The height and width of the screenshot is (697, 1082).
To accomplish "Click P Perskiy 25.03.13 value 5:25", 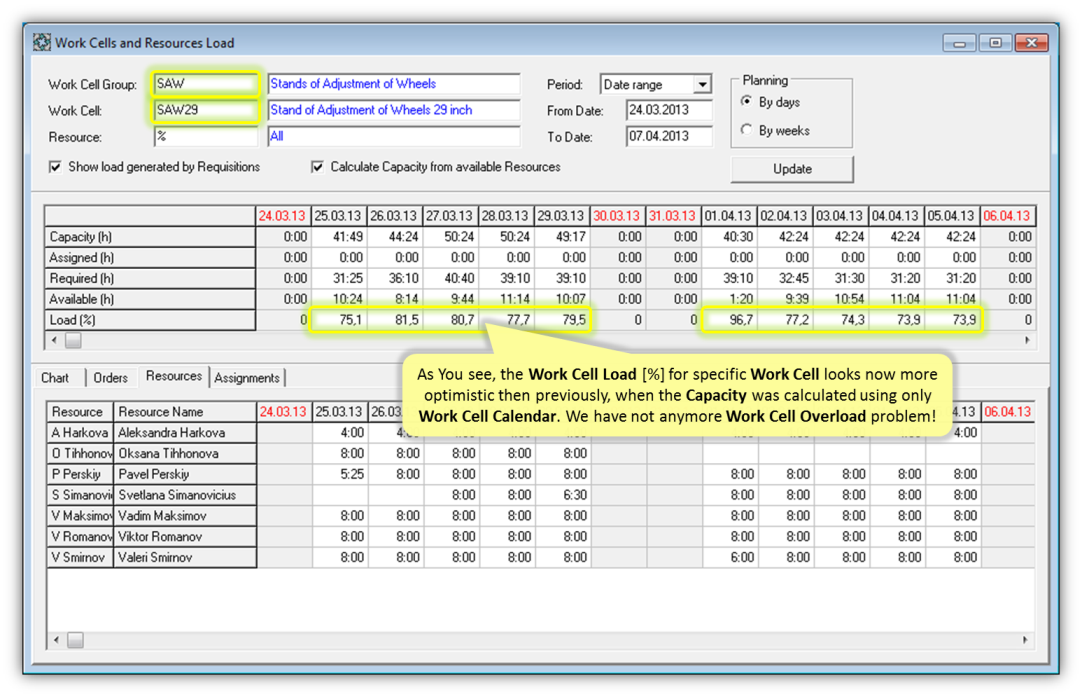I will coord(340,474).
